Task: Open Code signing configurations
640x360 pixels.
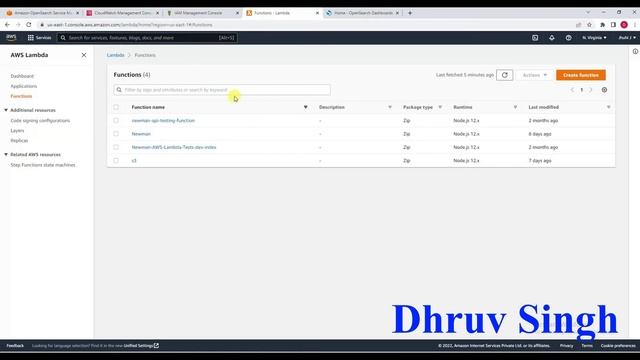Action: tap(40, 121)
